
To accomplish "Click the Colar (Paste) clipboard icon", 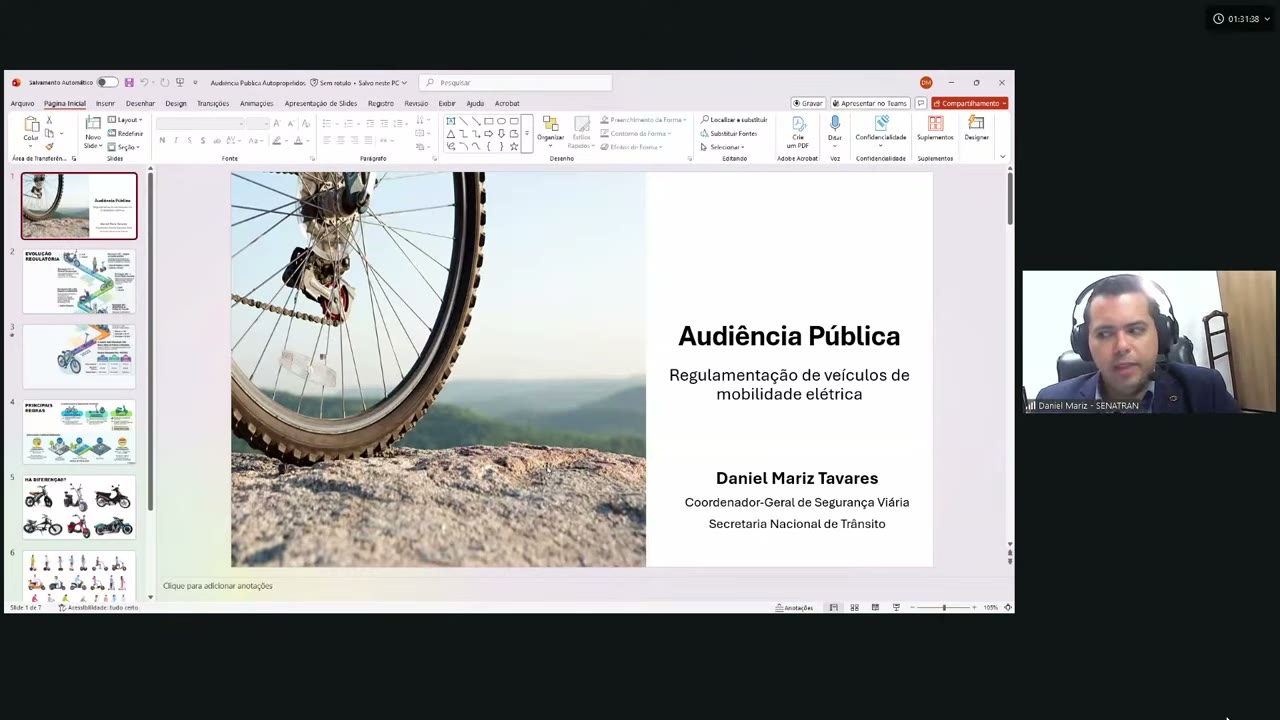I will point(31,126).
